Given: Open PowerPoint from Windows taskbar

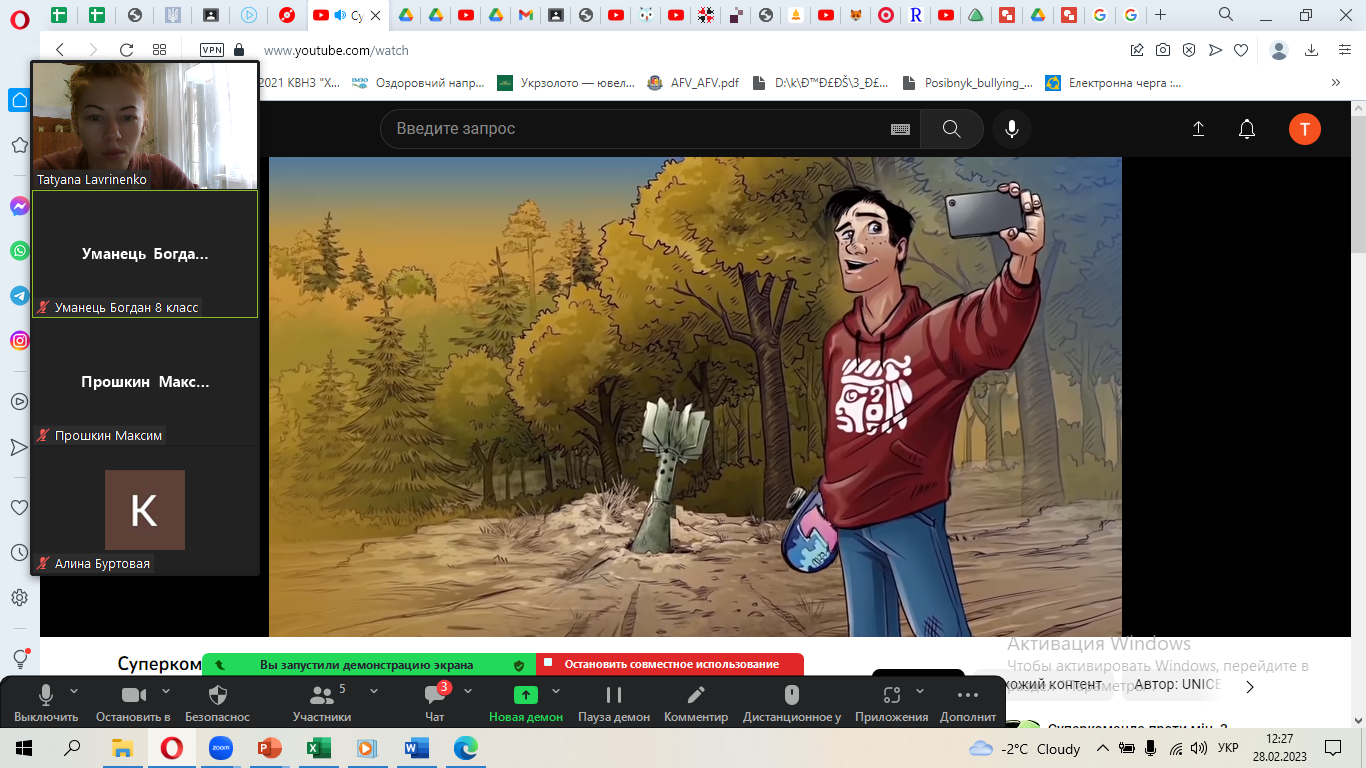Looking at the screenshot, I should point(270,747).
